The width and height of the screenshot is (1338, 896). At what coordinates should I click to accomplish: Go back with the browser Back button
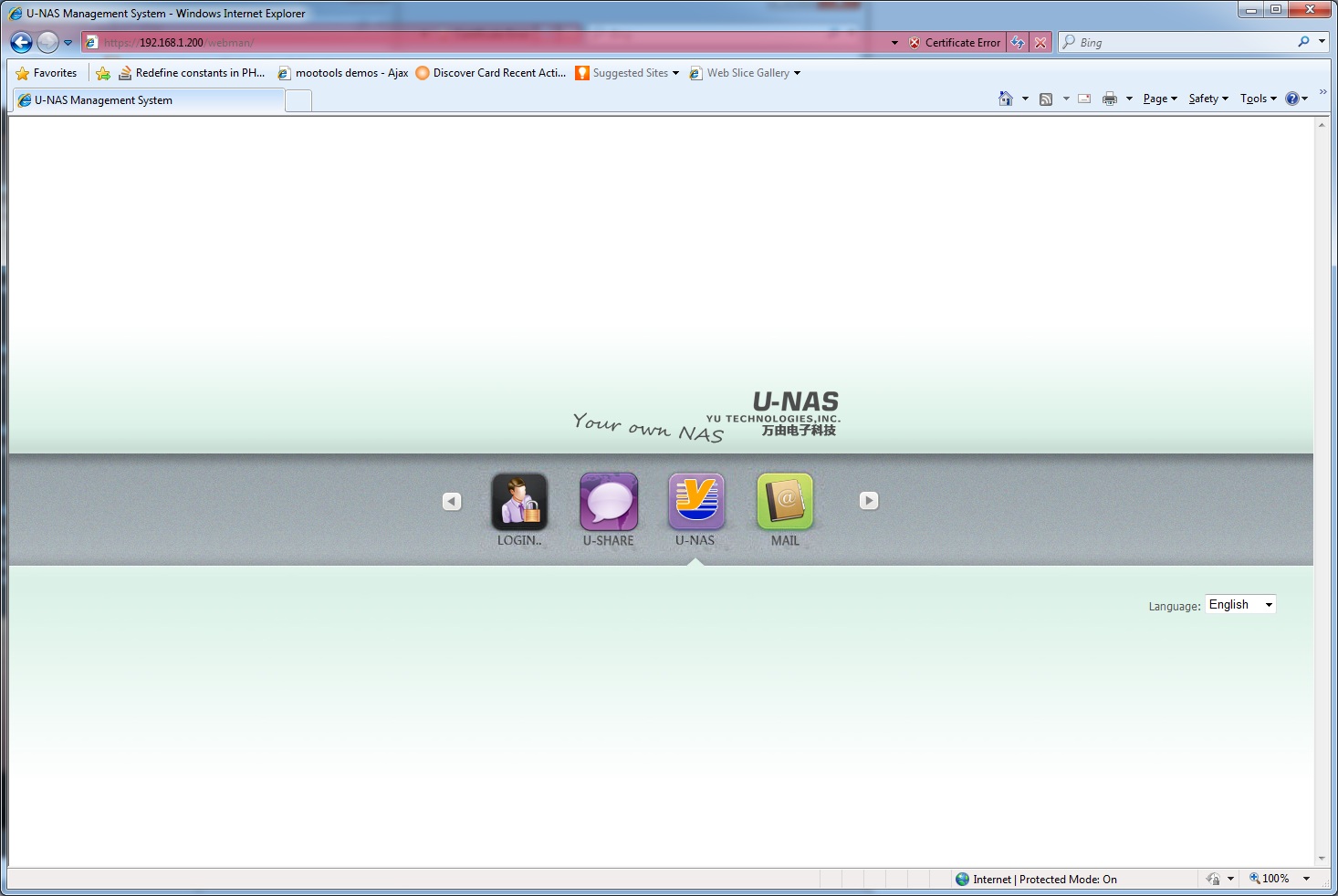coord(21,42)
